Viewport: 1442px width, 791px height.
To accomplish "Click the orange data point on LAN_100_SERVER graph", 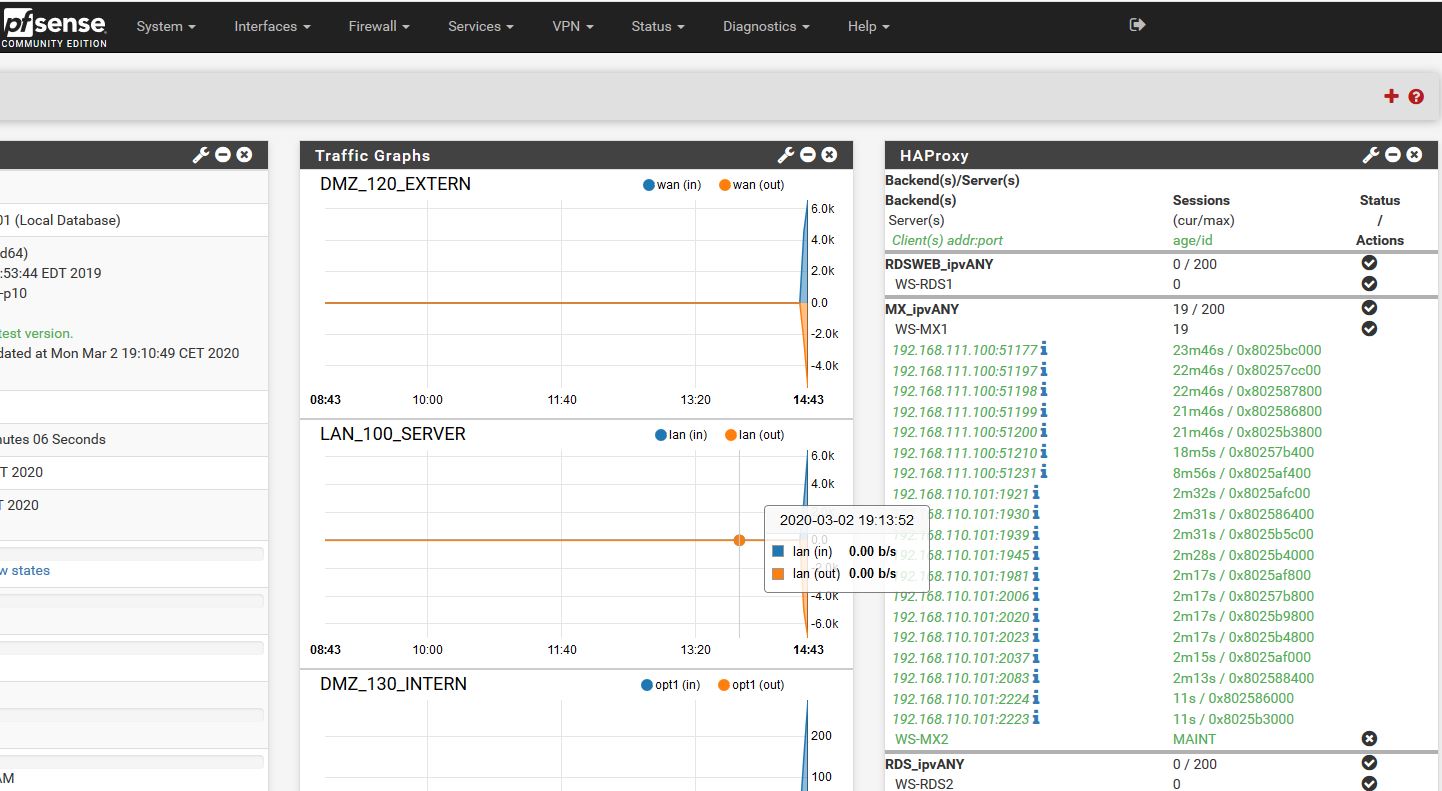I will pyautogui.click(x=739, y=540).
